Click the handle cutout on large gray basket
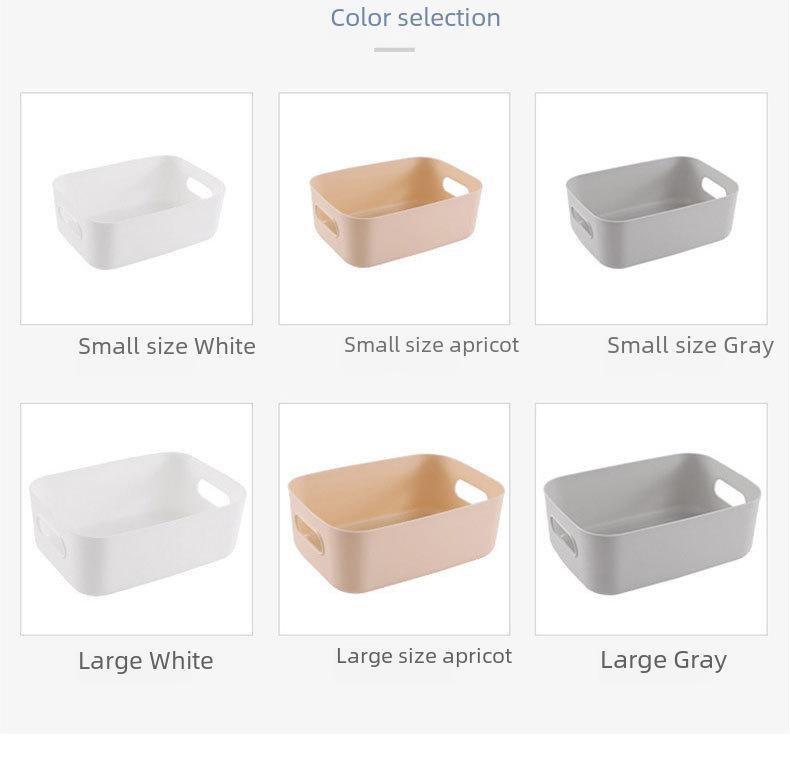 point(730,492)
